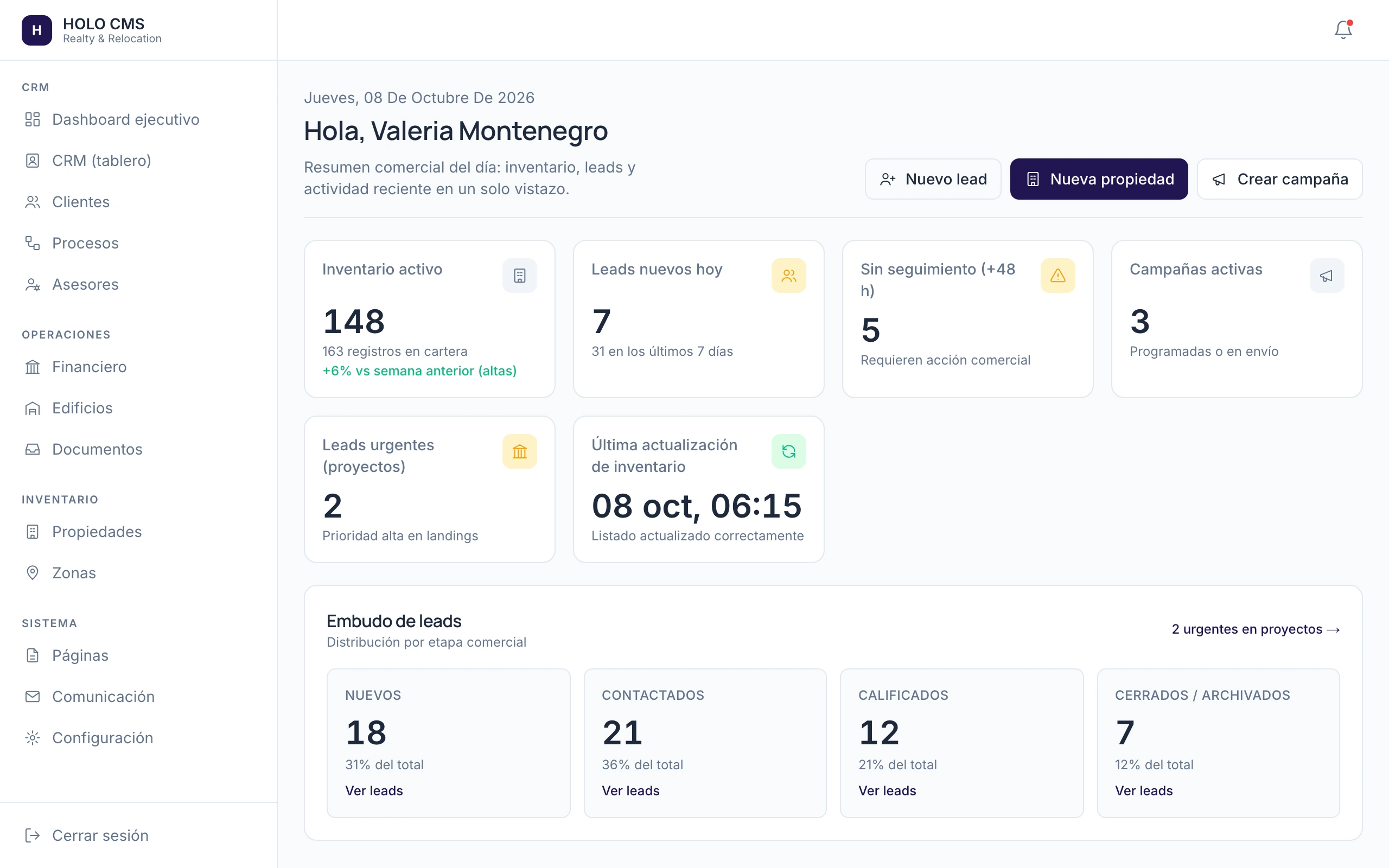Click the people icon on Leads nuevos hoy card
Image resolution: width=1389 pixels, height=868 pixels.
tap(788, 276)
